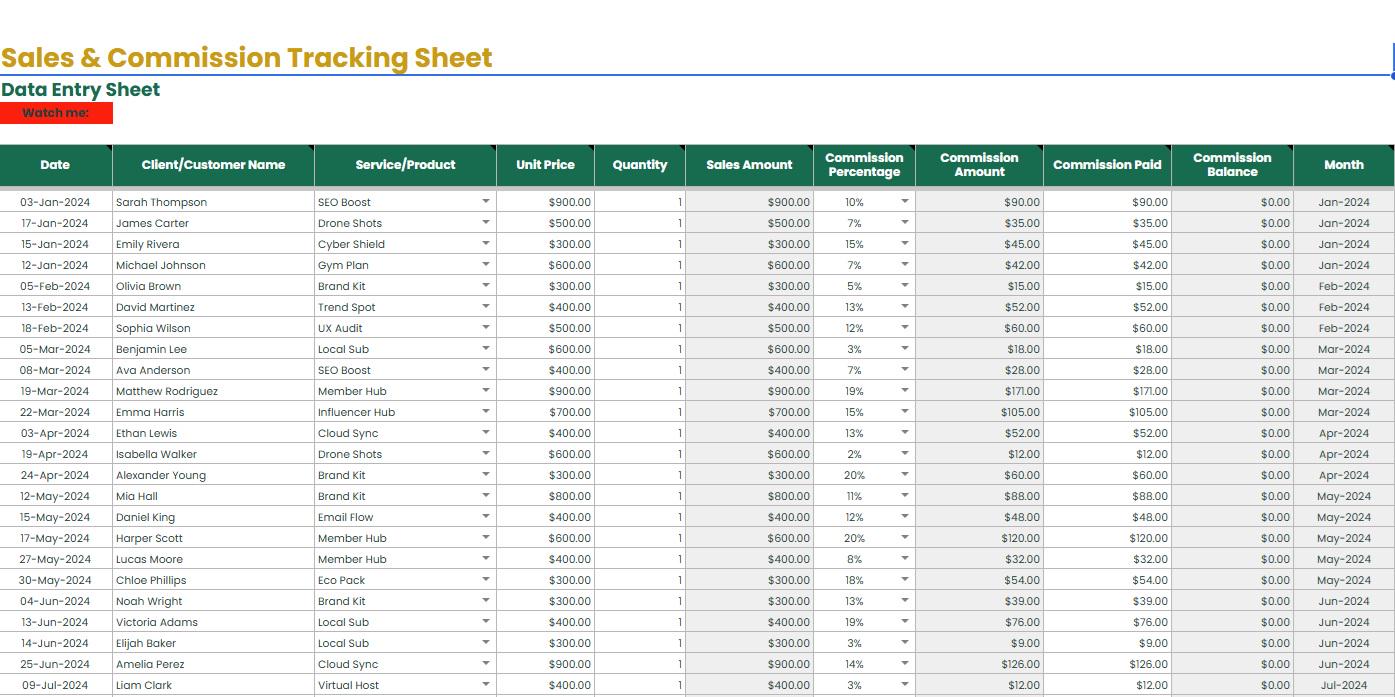This screenshot has width=1395, height=697.
Task: Select the Commission Percentage column header
Action: [864, 165]
